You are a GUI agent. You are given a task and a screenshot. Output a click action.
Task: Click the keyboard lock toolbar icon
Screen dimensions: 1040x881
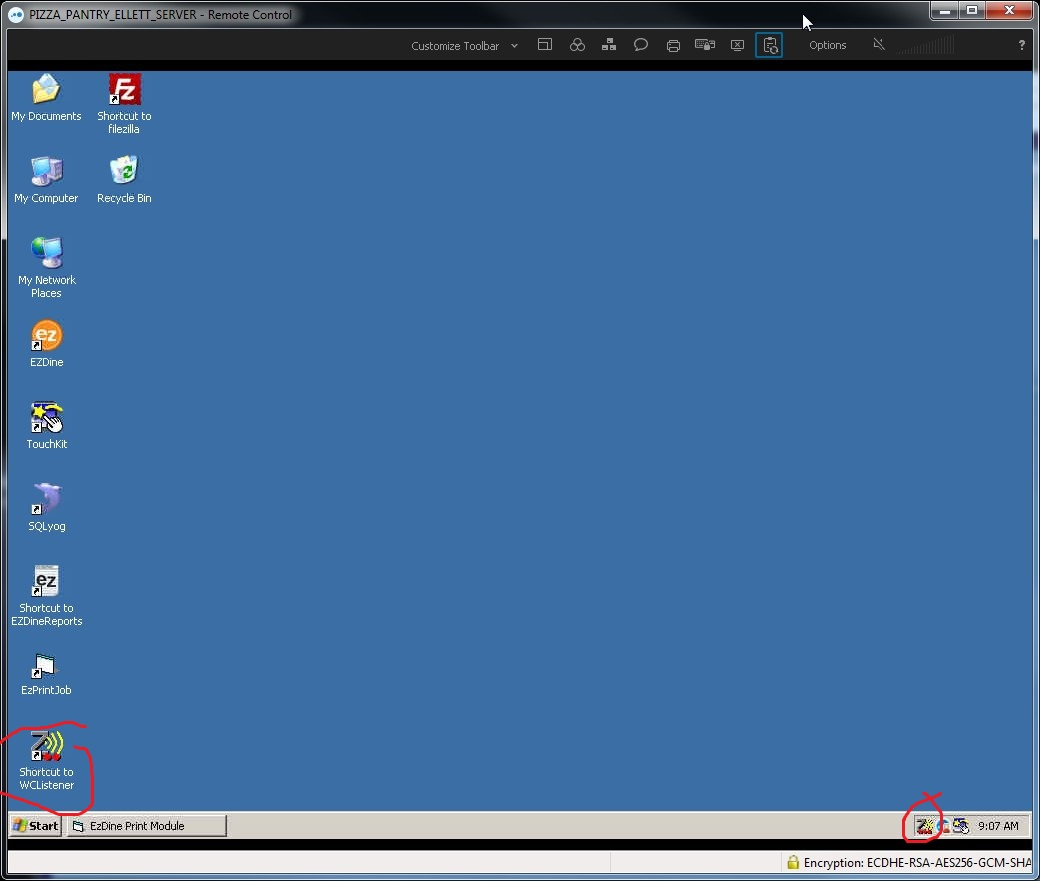coord(704,45)
